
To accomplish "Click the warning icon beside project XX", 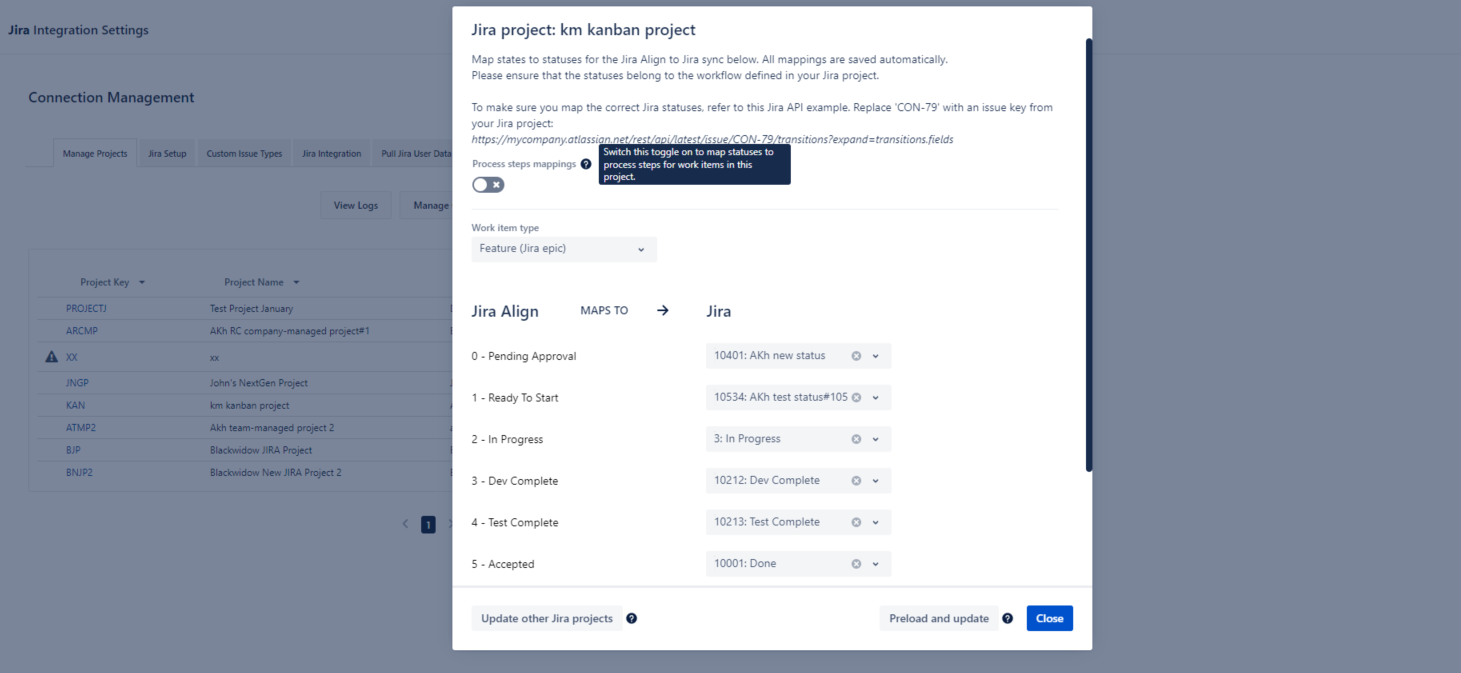I will pos(52,357).
